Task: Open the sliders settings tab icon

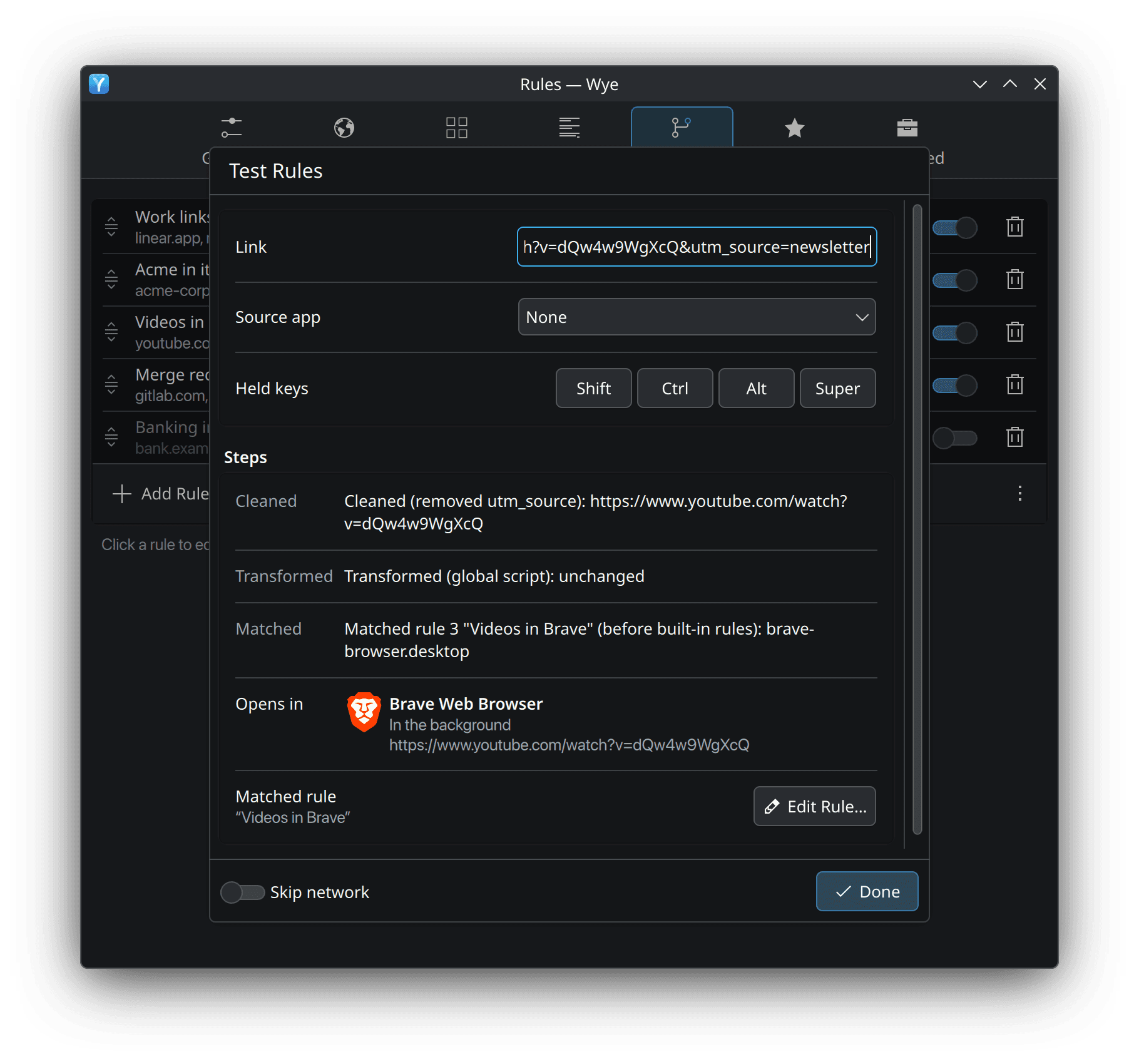Action: 232,128
